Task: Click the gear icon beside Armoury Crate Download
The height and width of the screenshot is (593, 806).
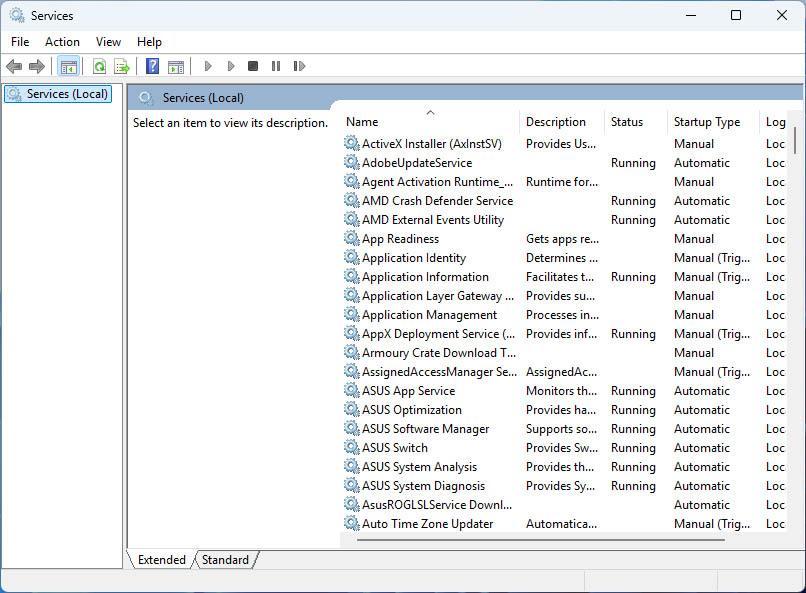Action: coord(352,353)
